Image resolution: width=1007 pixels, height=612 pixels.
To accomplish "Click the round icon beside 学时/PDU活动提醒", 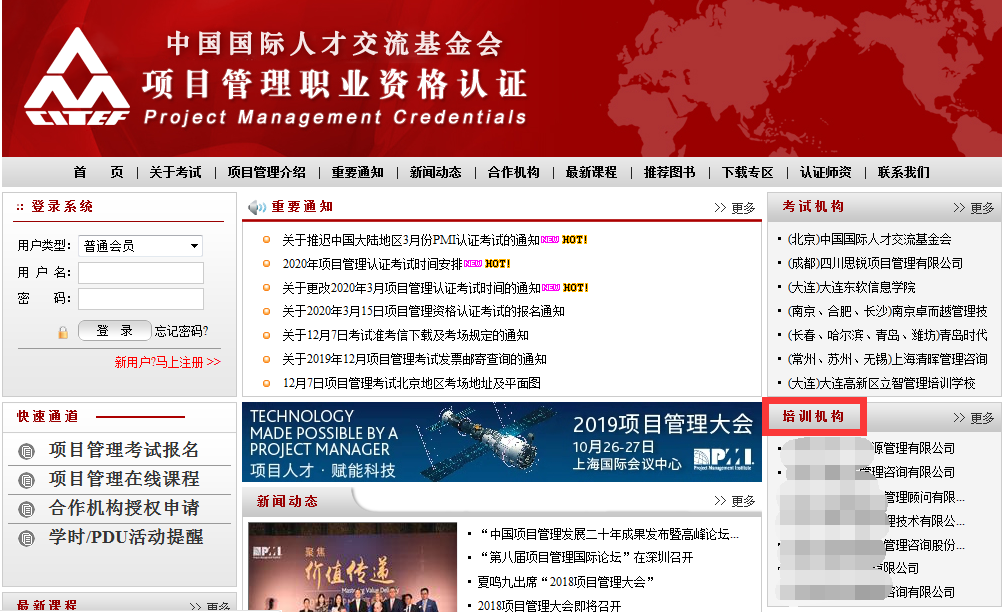I will tap(26, 538).
